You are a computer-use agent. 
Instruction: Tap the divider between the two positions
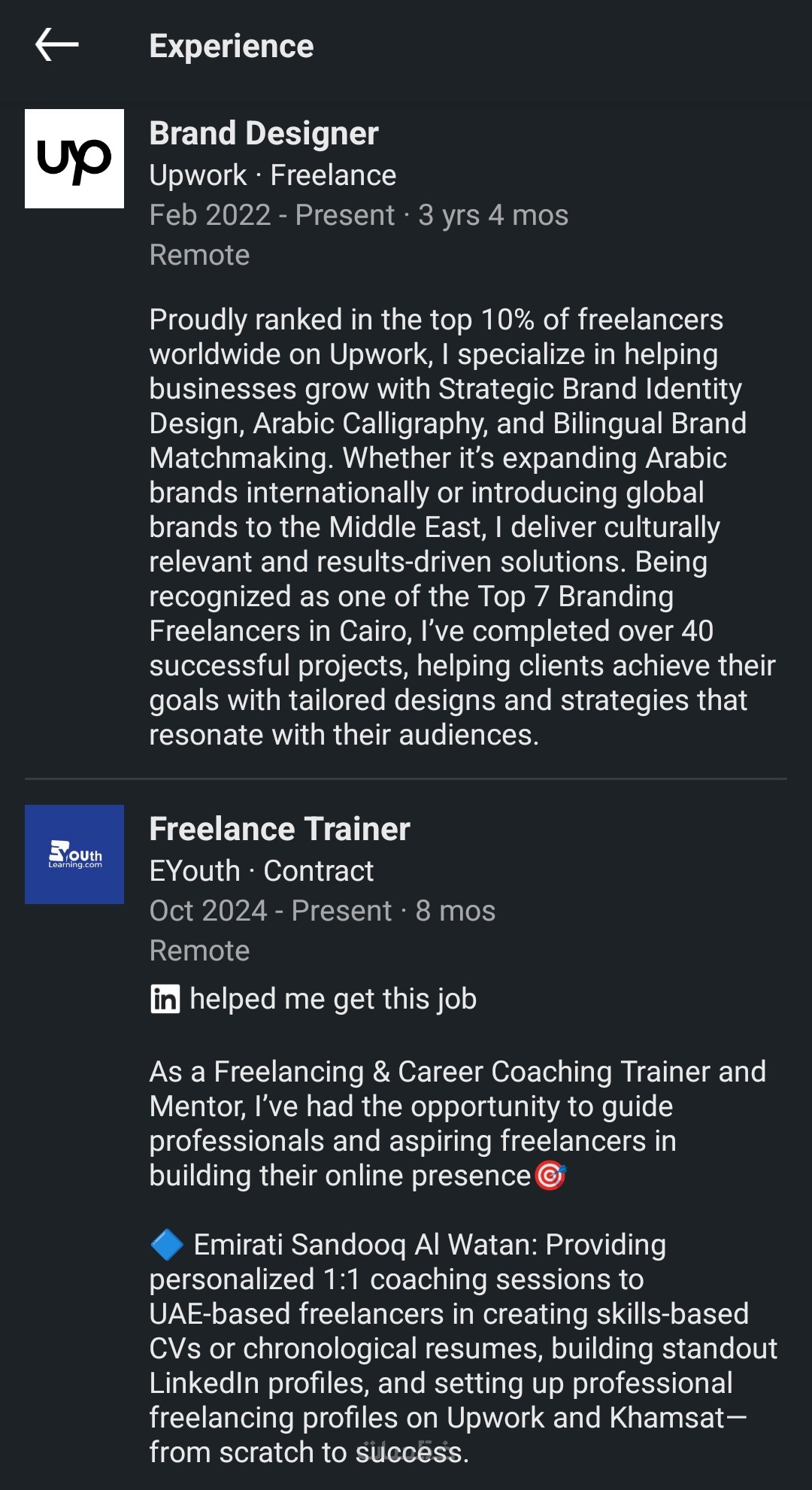(406, 778)
